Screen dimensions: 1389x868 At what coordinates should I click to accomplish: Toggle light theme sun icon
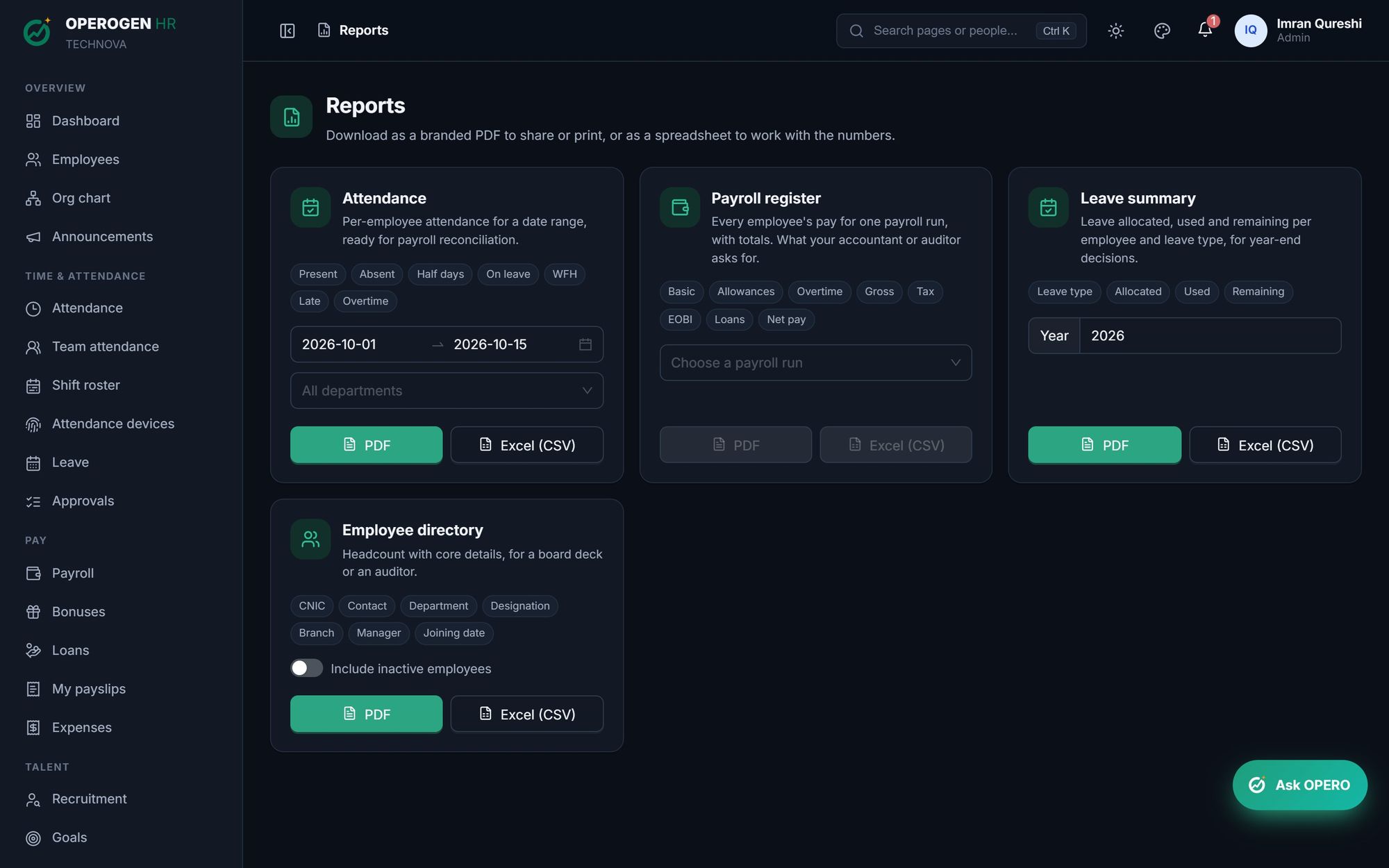[1115, 31]
